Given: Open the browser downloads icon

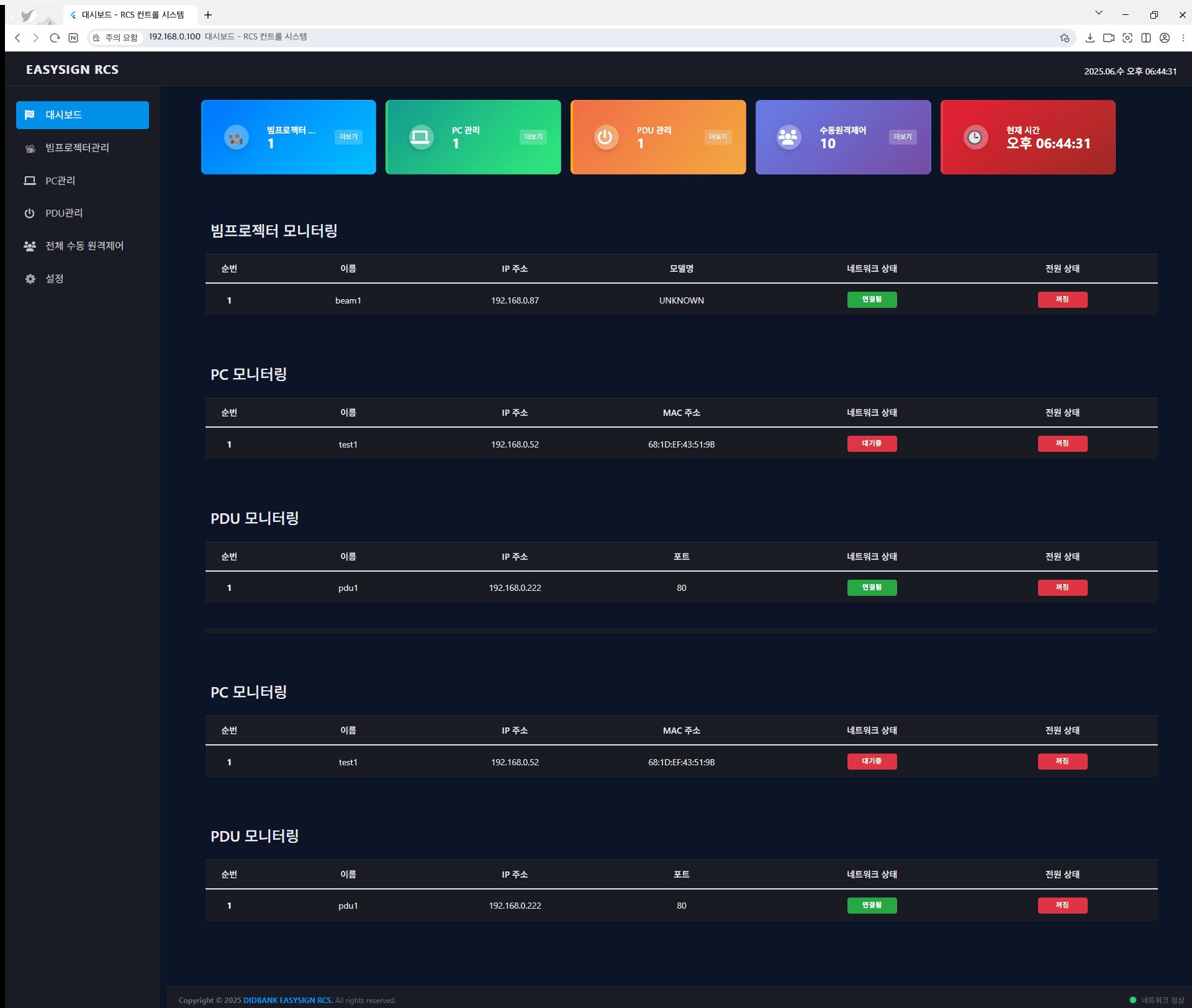Looking at the screenshot, I should (x=1090, y=38).
